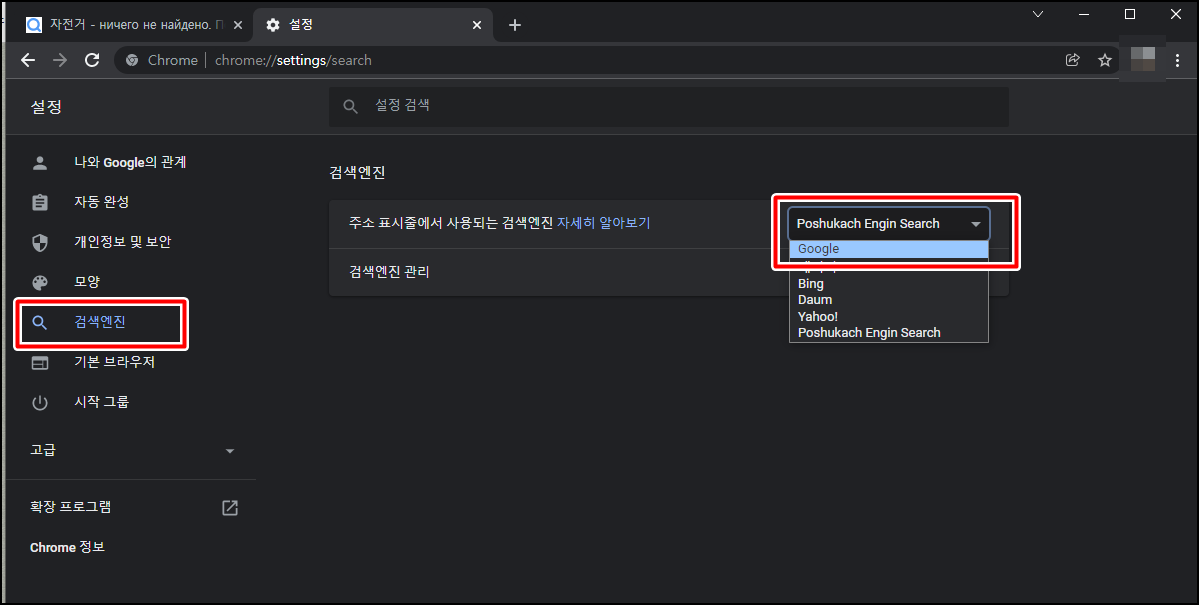Viewport: 1199px width, 605px height.
Task: Click the Chrome site info icon
Action: [132, 60]
